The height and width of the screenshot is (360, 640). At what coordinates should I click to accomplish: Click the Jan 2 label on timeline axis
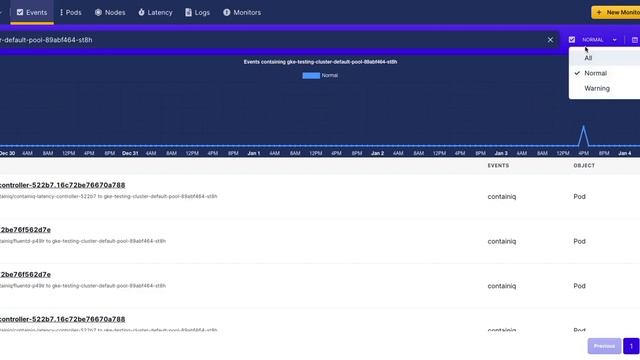(377, 153)
